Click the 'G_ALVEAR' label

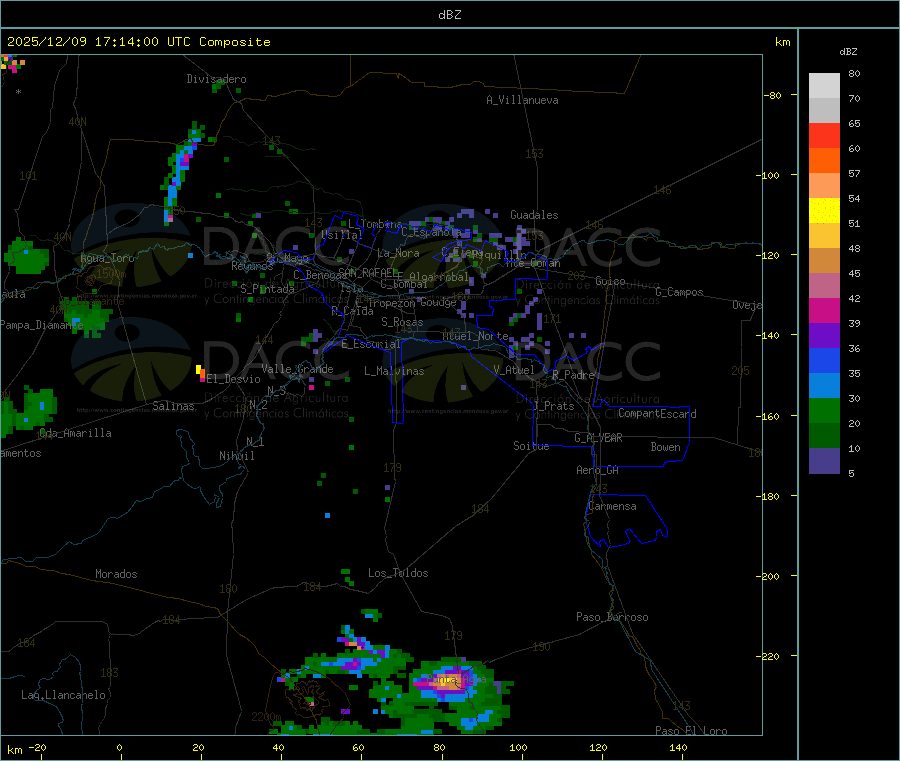[x=598, y=438]
